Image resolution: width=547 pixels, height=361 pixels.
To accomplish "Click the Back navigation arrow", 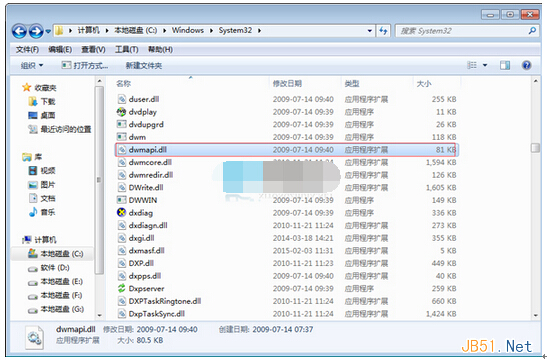I will [19, 31].
